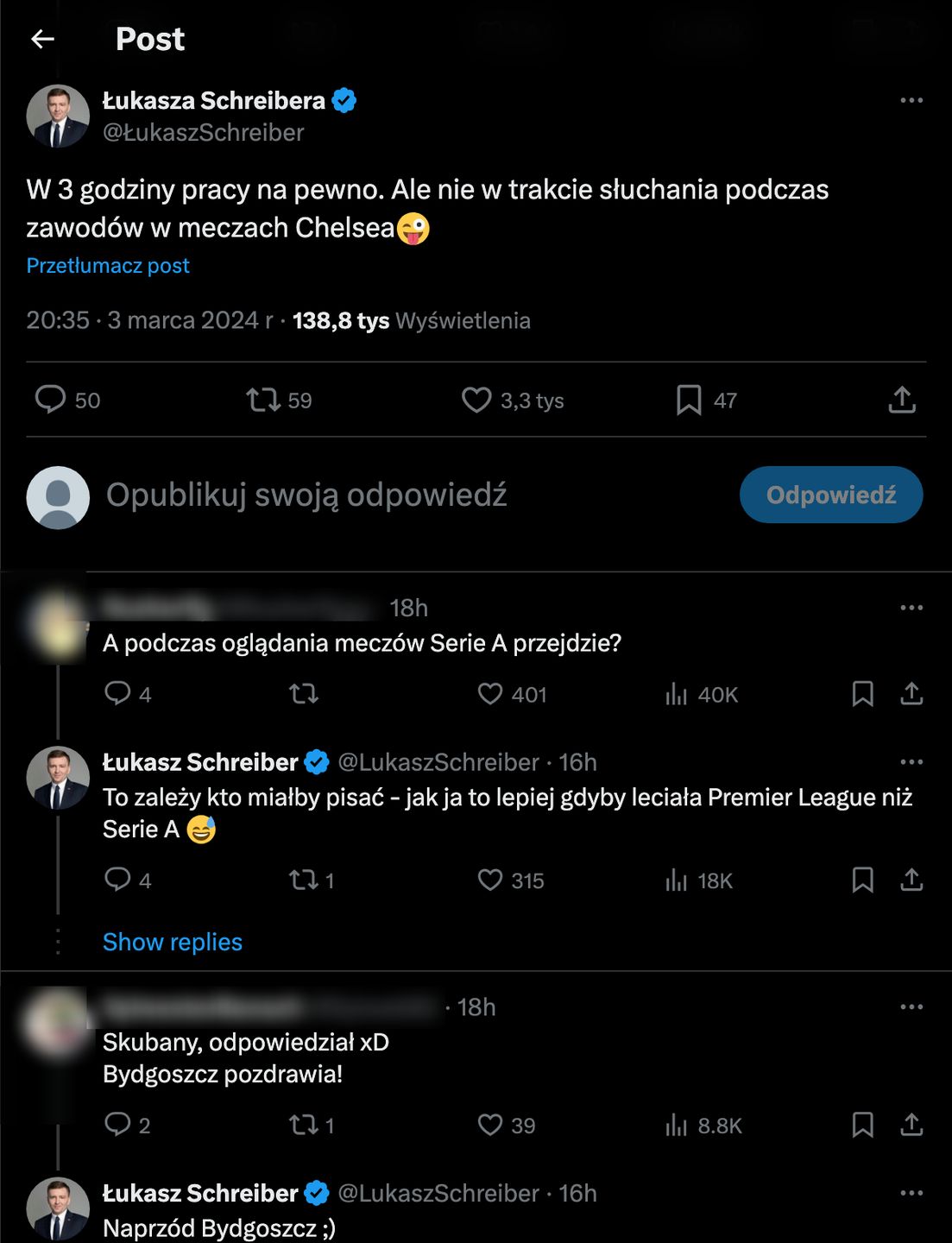Share the main post via share icon

[902, 400]
